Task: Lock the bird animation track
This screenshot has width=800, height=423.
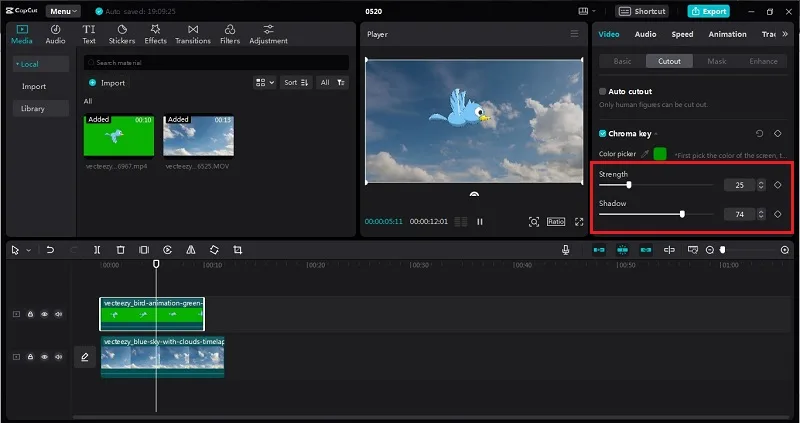Action: click(x=30, y=314)
